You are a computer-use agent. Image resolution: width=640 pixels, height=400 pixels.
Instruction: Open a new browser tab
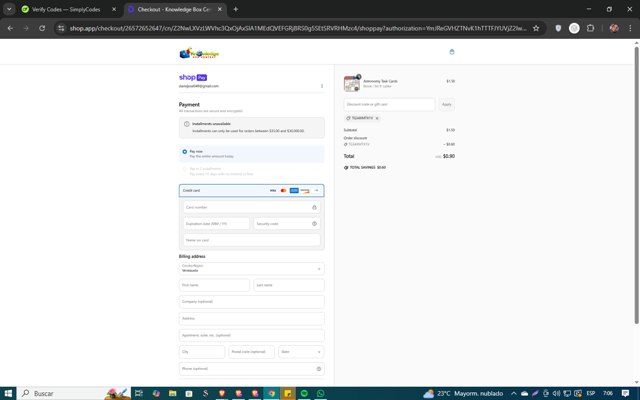(x=236, y=9)
